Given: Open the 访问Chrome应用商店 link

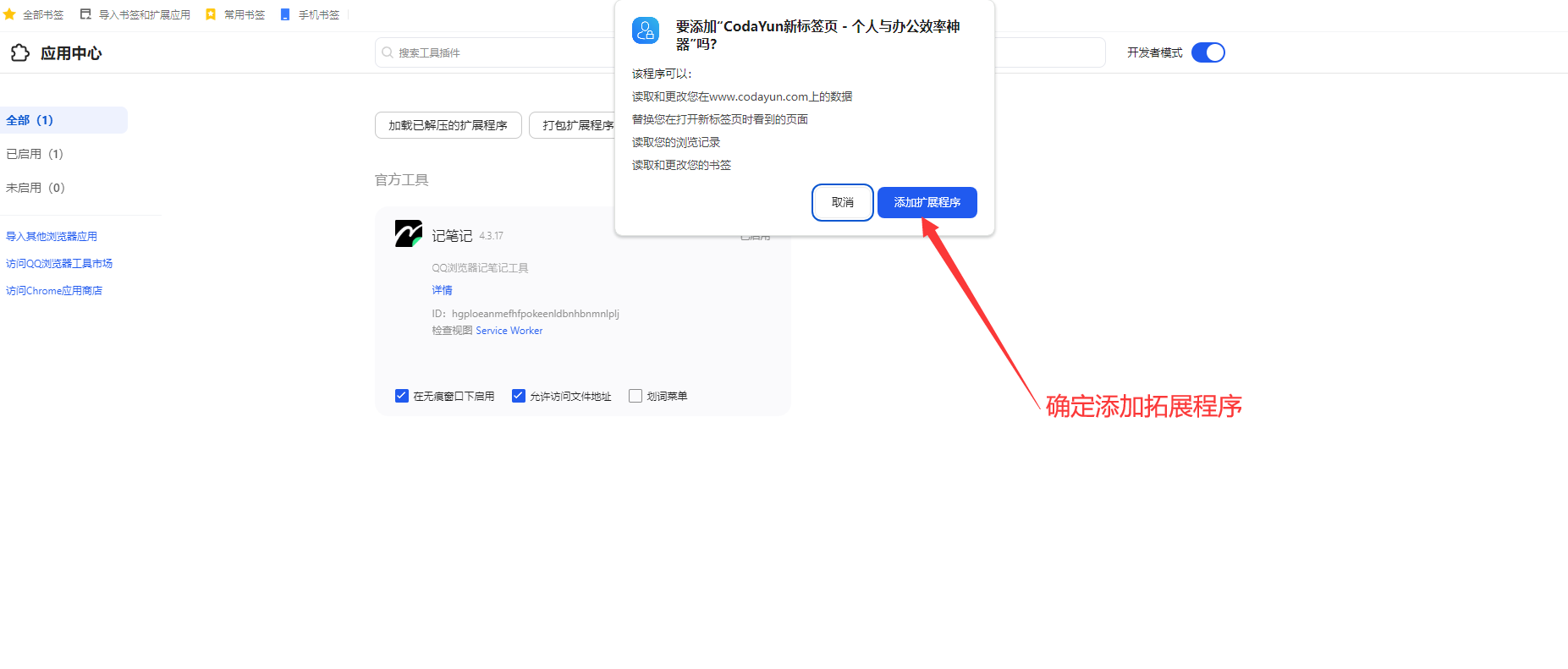Looking at the screenshot, I should [54, 291].
